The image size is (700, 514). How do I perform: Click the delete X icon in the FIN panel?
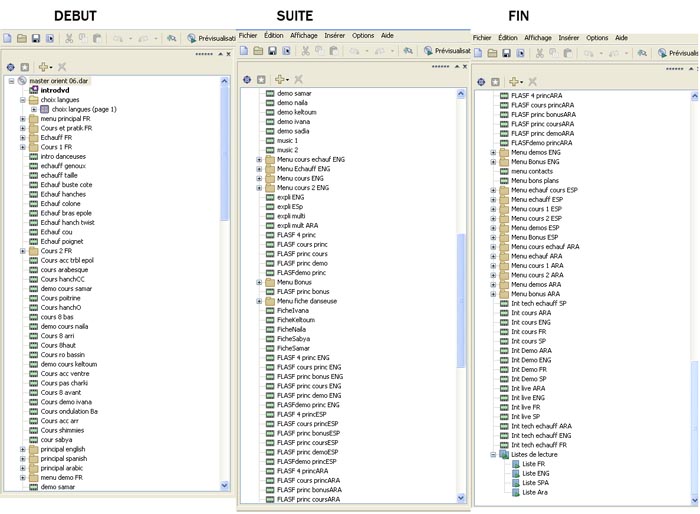click(533, 80)
